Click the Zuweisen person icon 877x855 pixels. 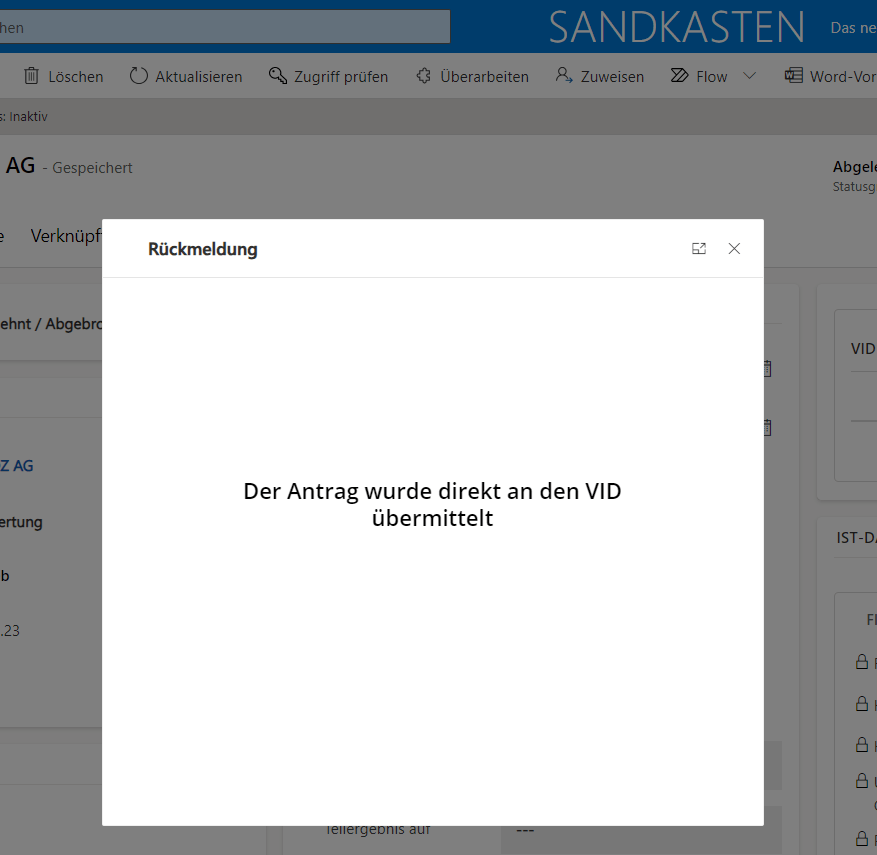pyautogui.click(x=564, y=75)
